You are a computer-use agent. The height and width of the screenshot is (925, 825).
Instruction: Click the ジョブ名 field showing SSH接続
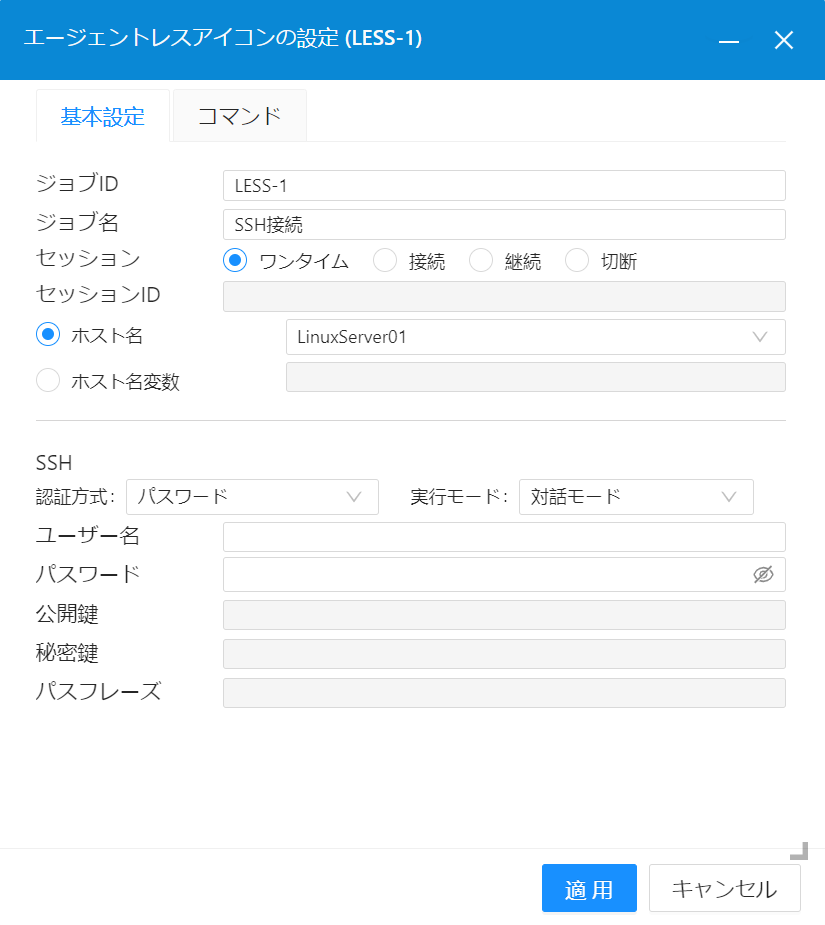click(504, 224)
